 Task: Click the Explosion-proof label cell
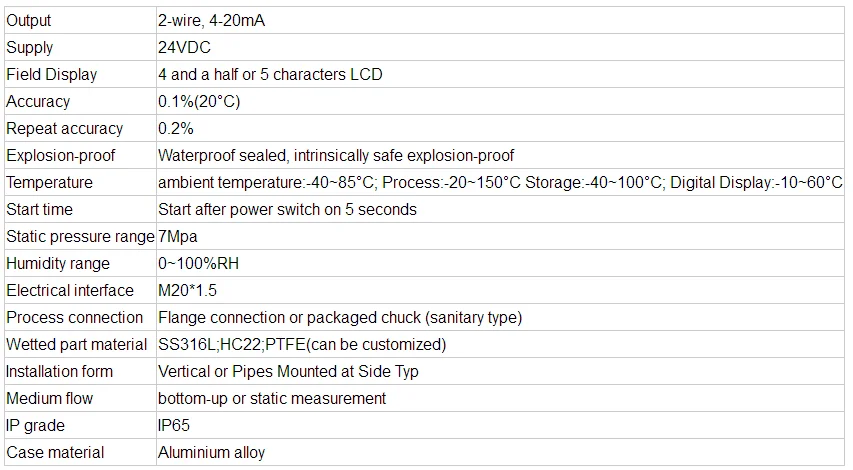pyautogui.click(x=61, y=155)
